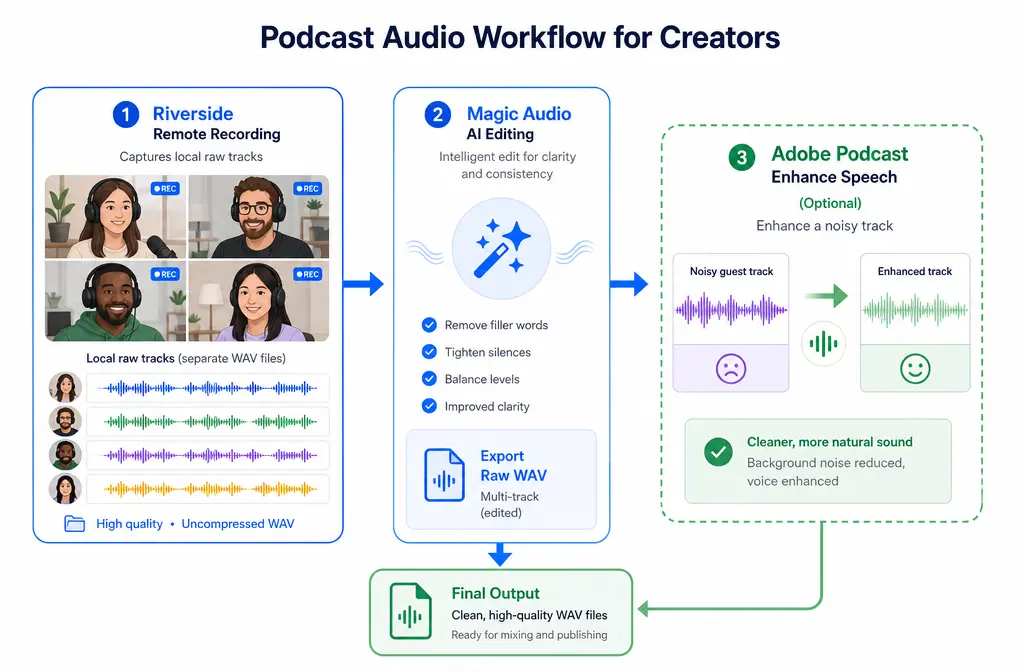This screenshot has height=672, width=1024.
Task: Select the green hoodie man video tile
Action: [x=116, y=301]
